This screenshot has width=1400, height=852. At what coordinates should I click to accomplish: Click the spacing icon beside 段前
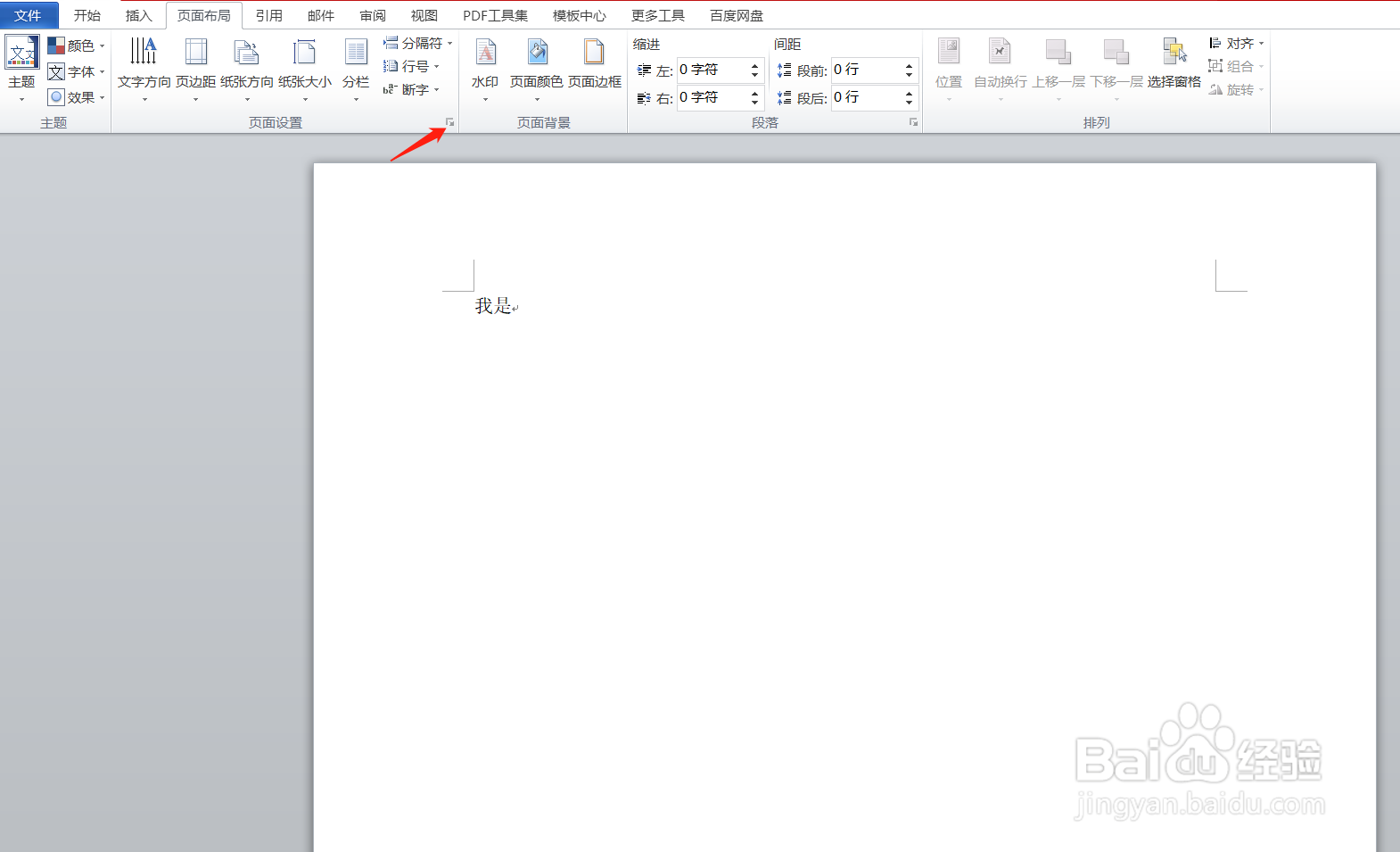[785, 70]
